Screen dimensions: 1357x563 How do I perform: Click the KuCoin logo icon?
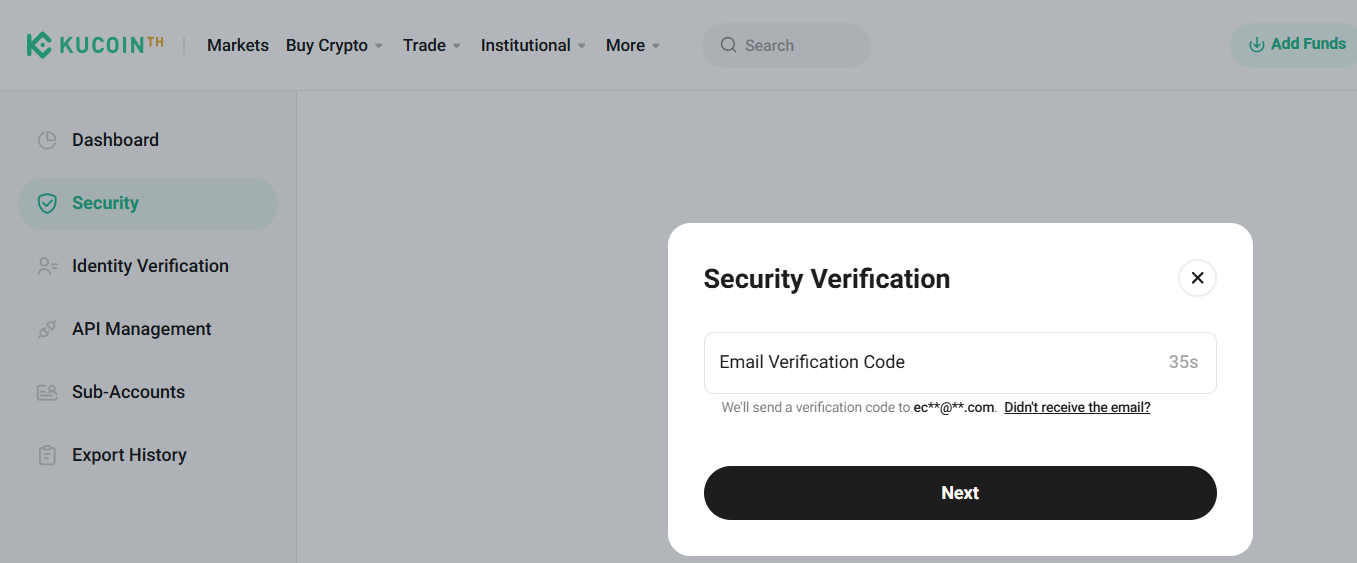[x=39, y=45]
